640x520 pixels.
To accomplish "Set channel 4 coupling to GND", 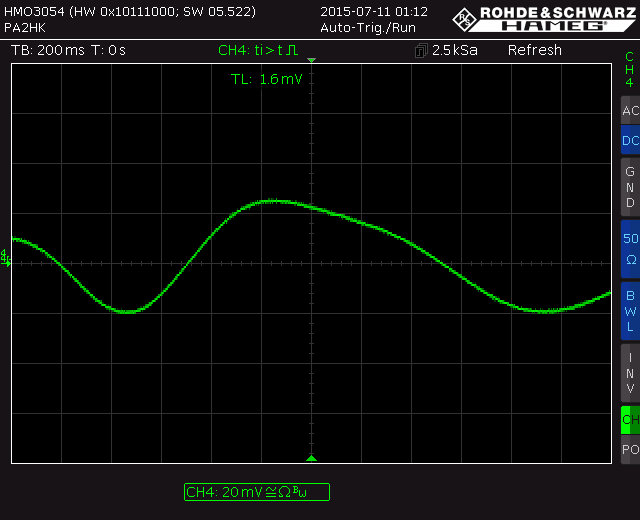I will (x=629, y=187).
